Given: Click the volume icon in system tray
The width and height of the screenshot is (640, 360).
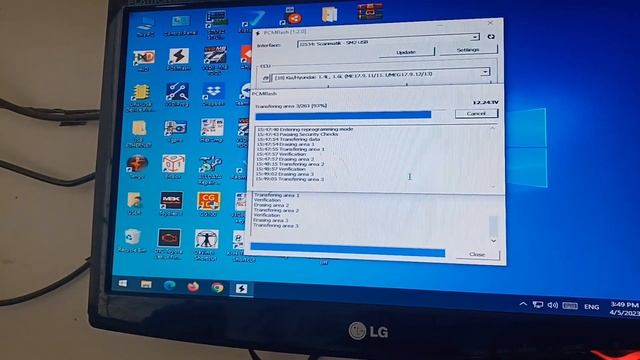Looking at the screenshot, I should coord(553,305).
